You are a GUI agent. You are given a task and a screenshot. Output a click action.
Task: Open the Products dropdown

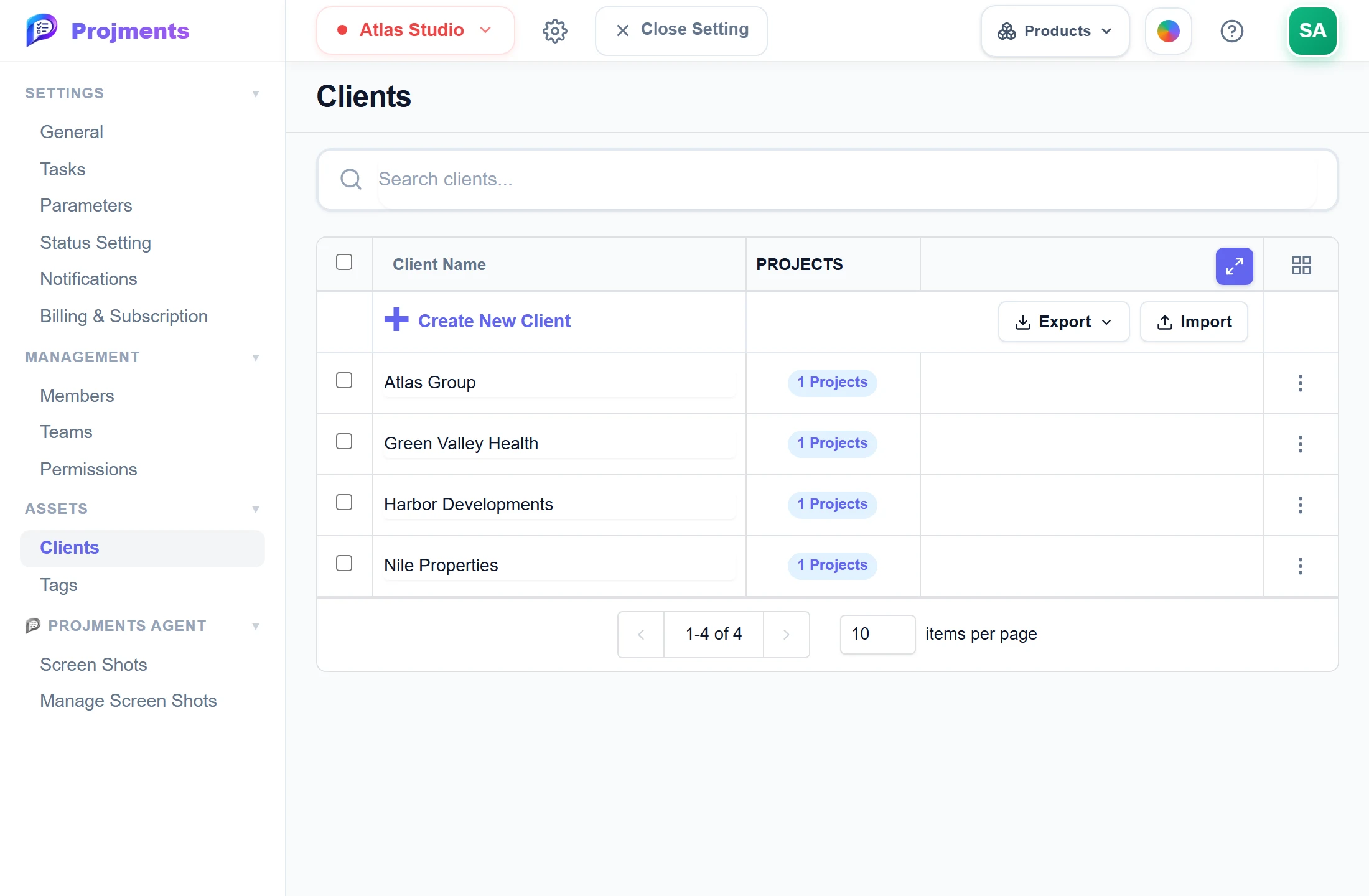(x=1055, y=31)
